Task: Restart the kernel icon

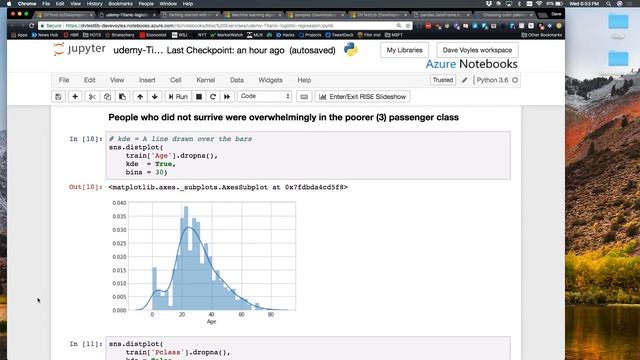Action: pos(213,97)
